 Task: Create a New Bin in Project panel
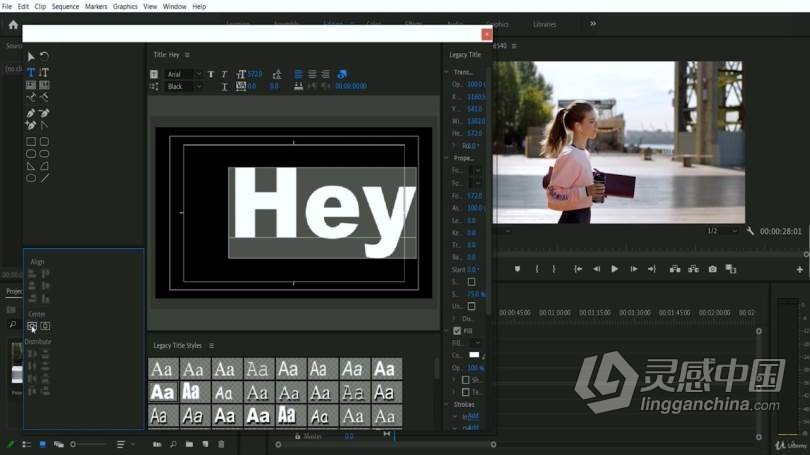[190, 444]
